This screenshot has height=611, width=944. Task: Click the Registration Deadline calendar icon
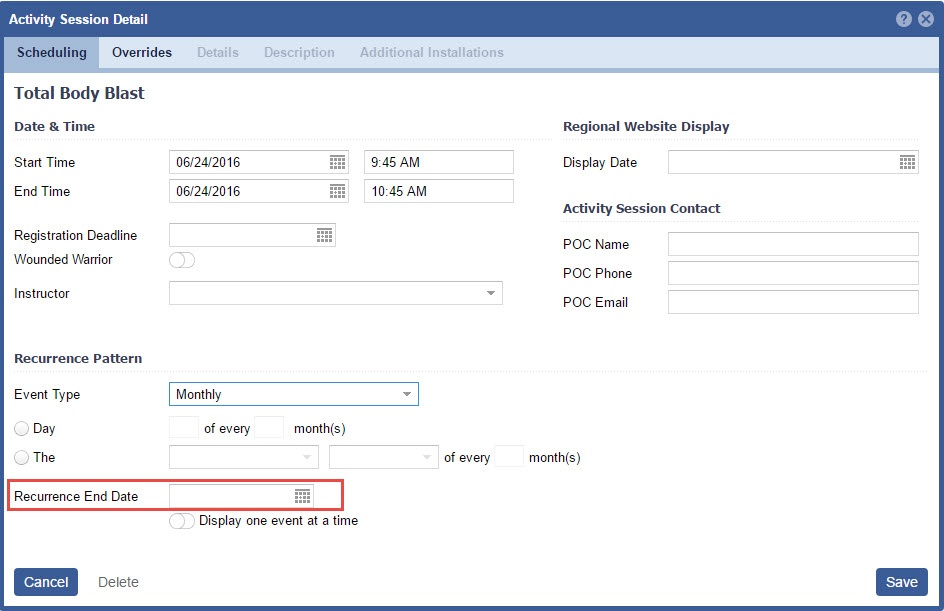pos(324,235)
